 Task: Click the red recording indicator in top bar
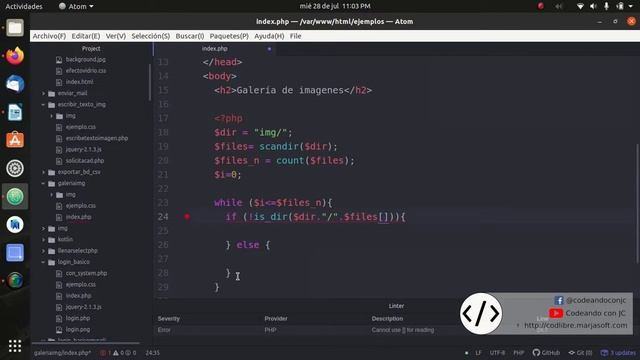pyautogui.click(x=541, y=6)
